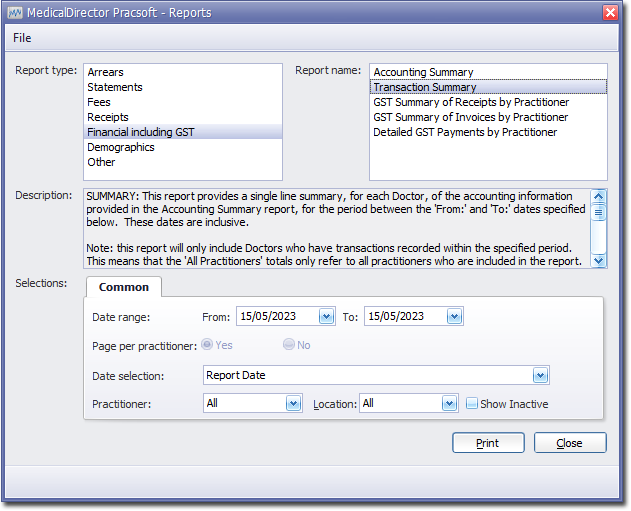The height and width of the screenshot is (511, 631).
Task: Select Yes for Page per practitioner
Action: [x=208, y=345]
